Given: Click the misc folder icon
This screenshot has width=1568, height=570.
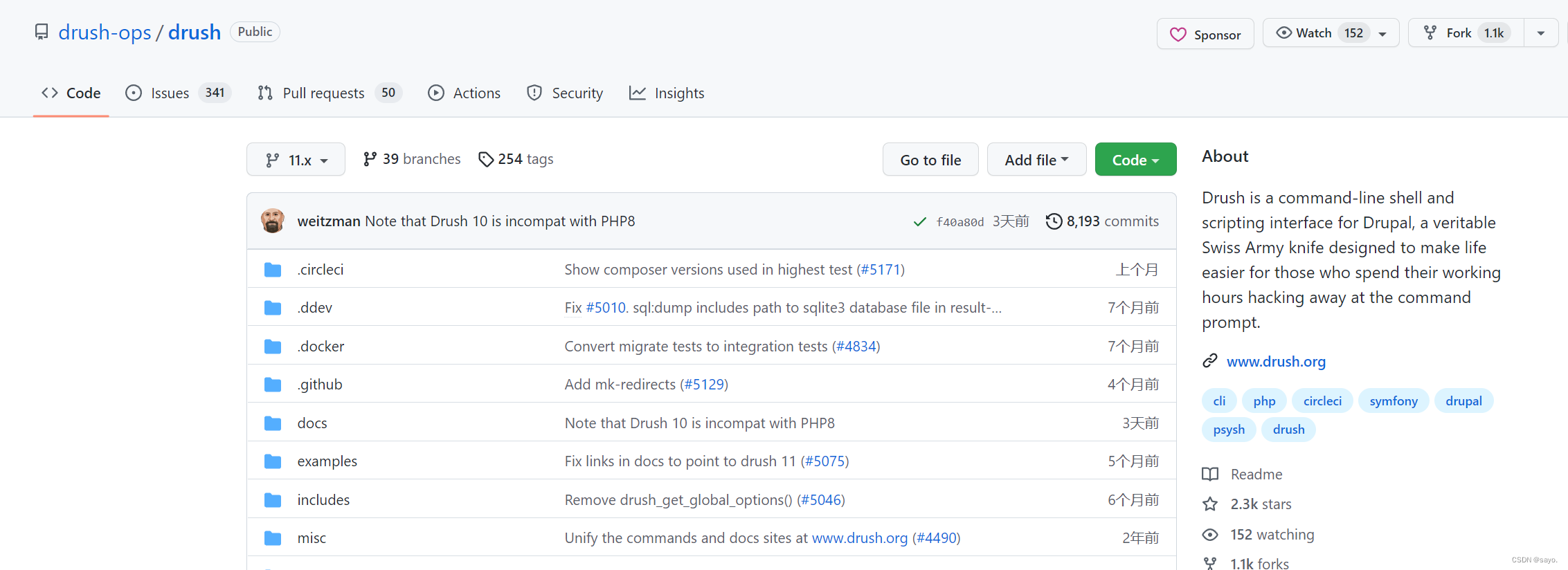Looking at the screenshot, I should tap(273, 538).
